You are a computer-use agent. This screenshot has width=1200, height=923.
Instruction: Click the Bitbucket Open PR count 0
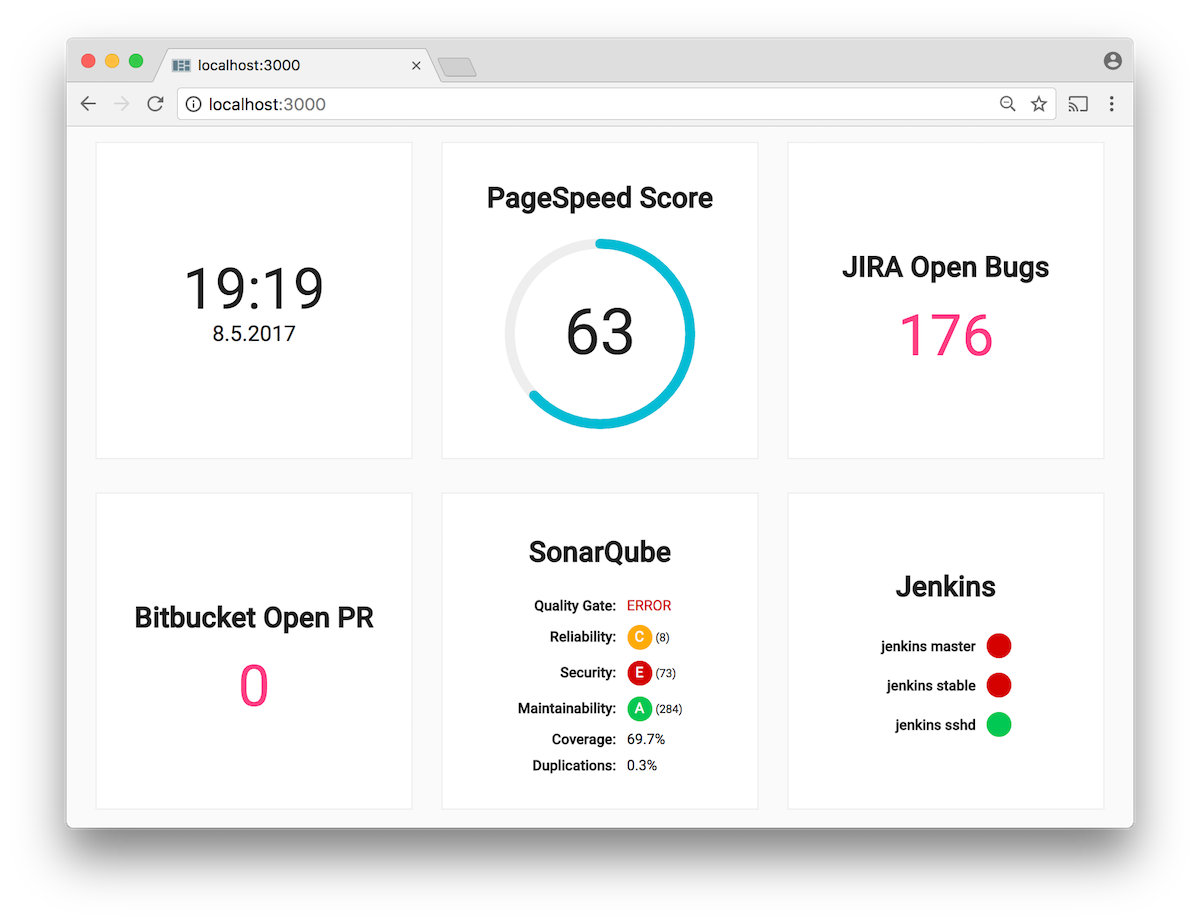tap(253, 684)
